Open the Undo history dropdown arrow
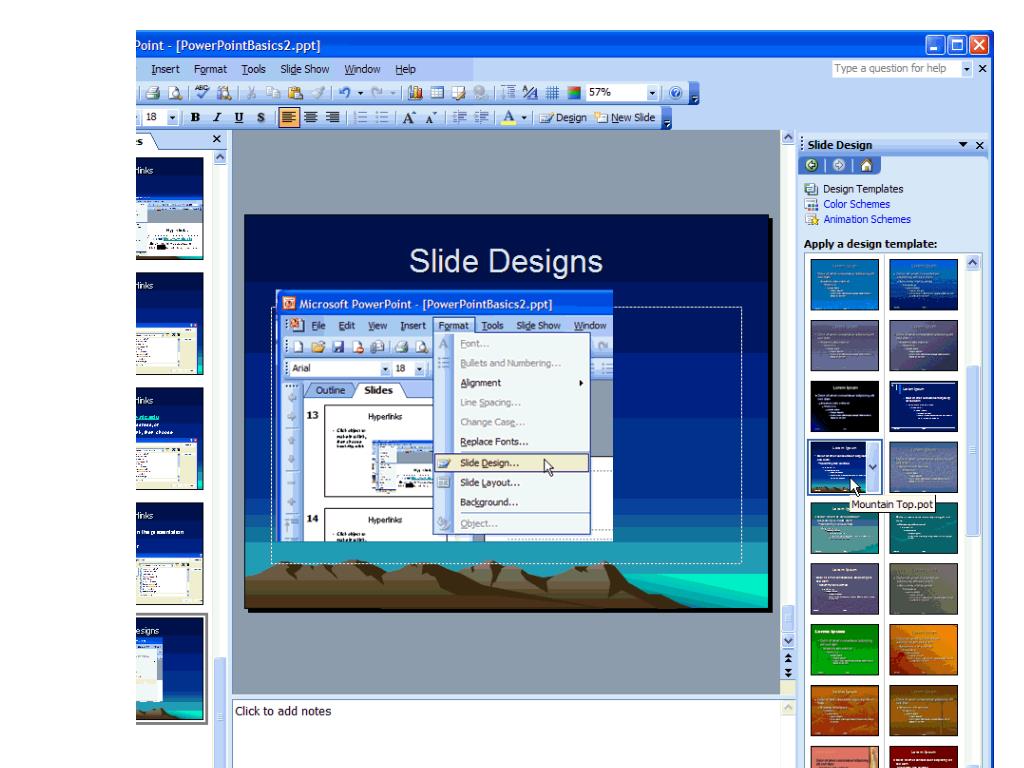The height and width of the screenshot is (768, 1024). click(360, 93)
